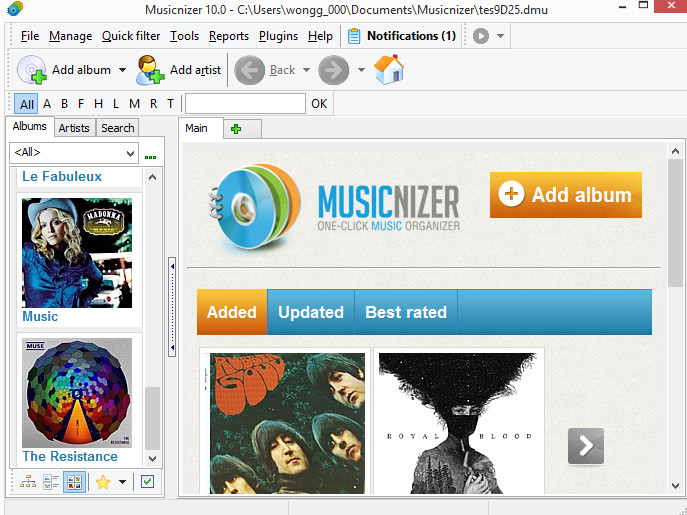Open the Back history dropdown arrow
Viewport: 687px width, 515px height.
tap(306, 70)
